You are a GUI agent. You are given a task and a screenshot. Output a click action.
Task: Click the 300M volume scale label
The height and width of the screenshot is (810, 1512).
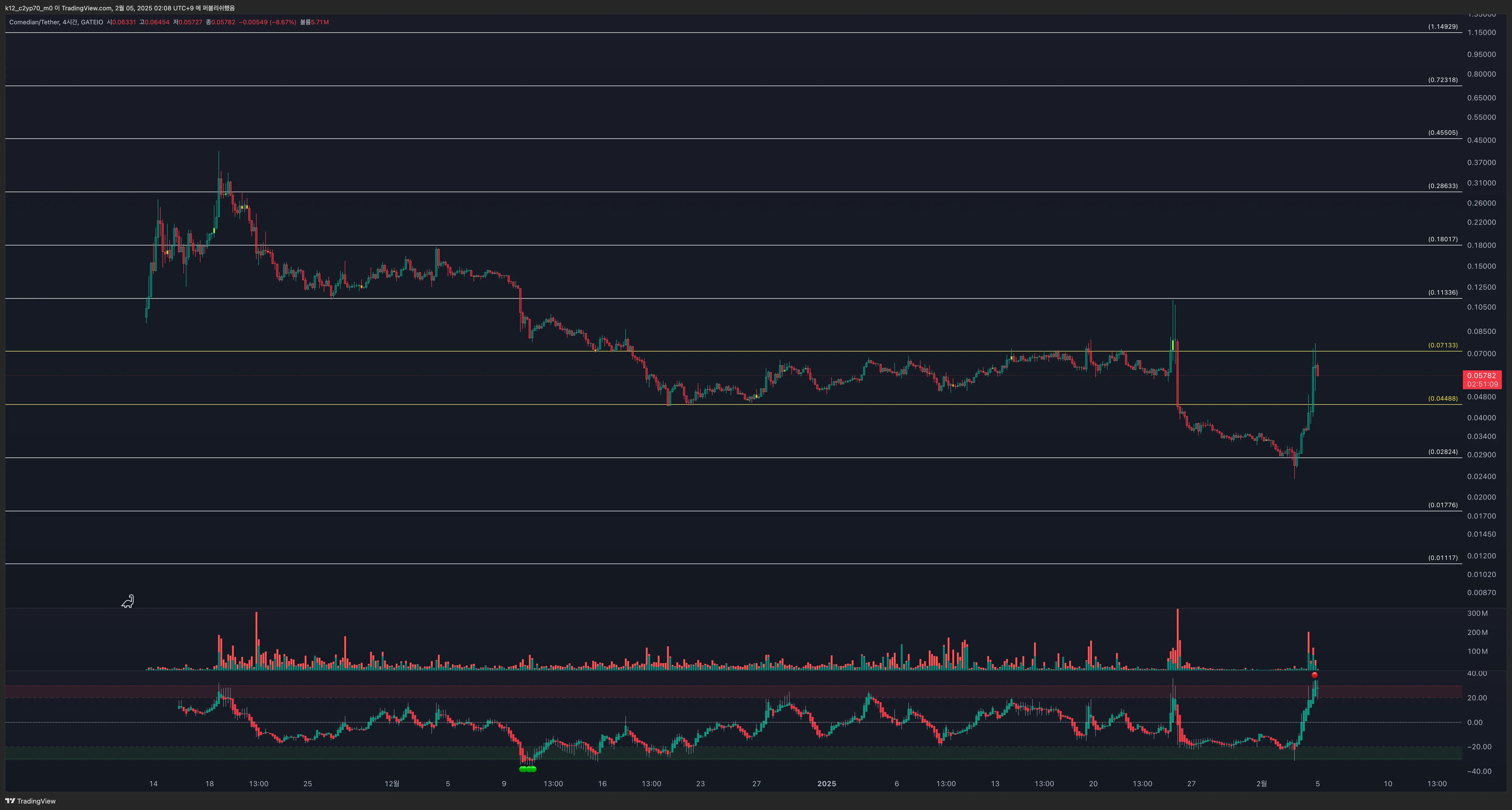point(1477,613)
